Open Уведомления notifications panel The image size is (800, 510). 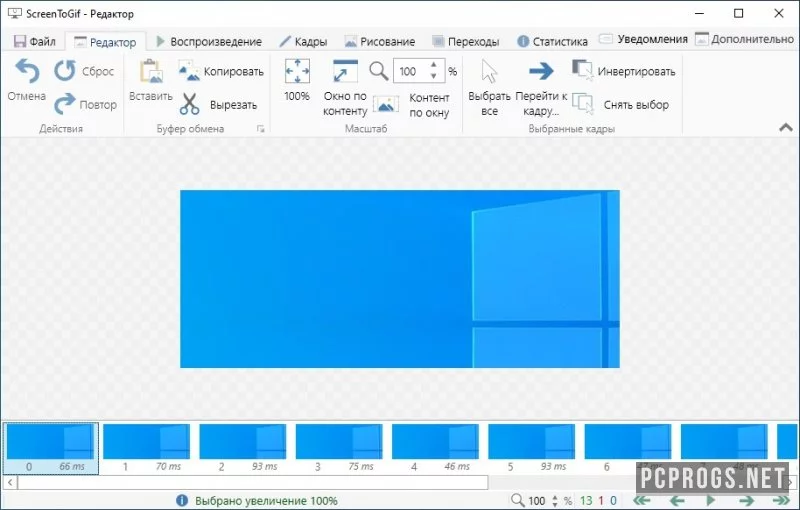(643, 39)
